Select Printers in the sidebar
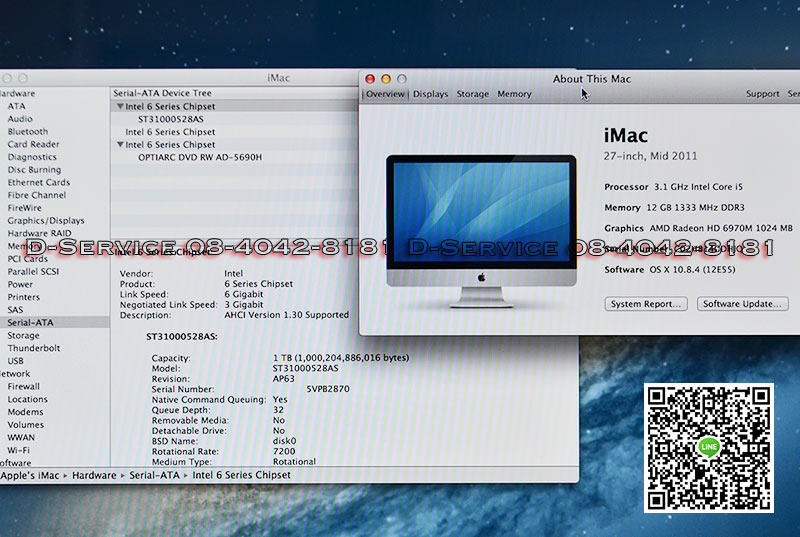Image resolution: width=800 pixels, height=537 pixels. 23,297
